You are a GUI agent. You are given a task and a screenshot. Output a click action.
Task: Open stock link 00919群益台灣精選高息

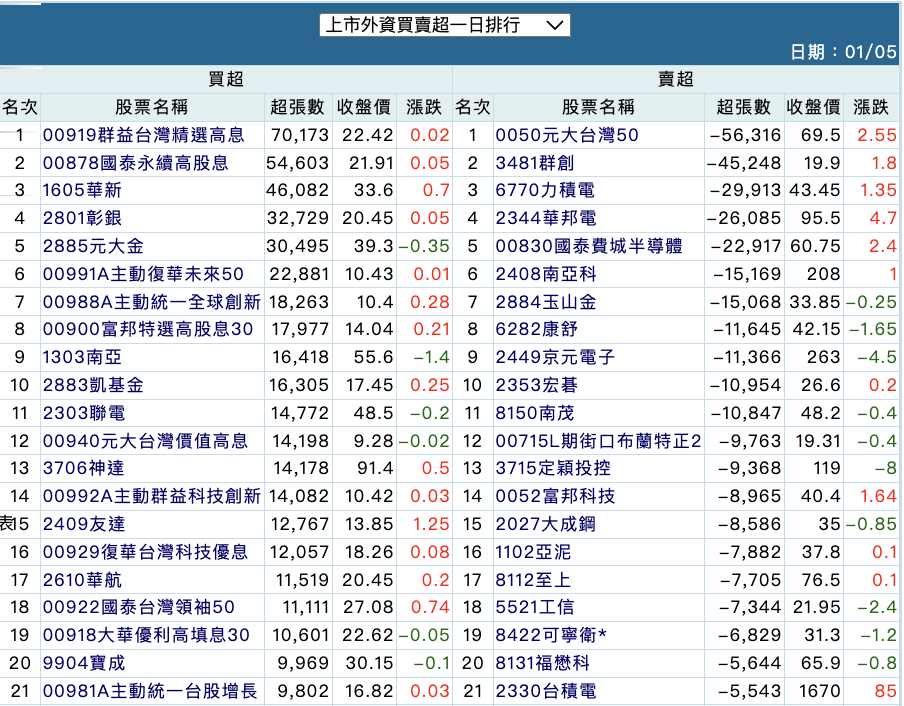(x=141, y=135)
